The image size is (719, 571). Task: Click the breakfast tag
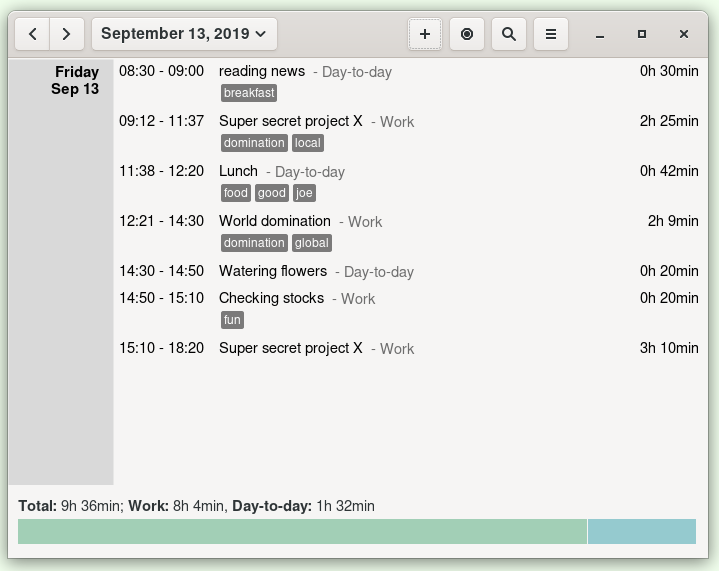point(249,93)
